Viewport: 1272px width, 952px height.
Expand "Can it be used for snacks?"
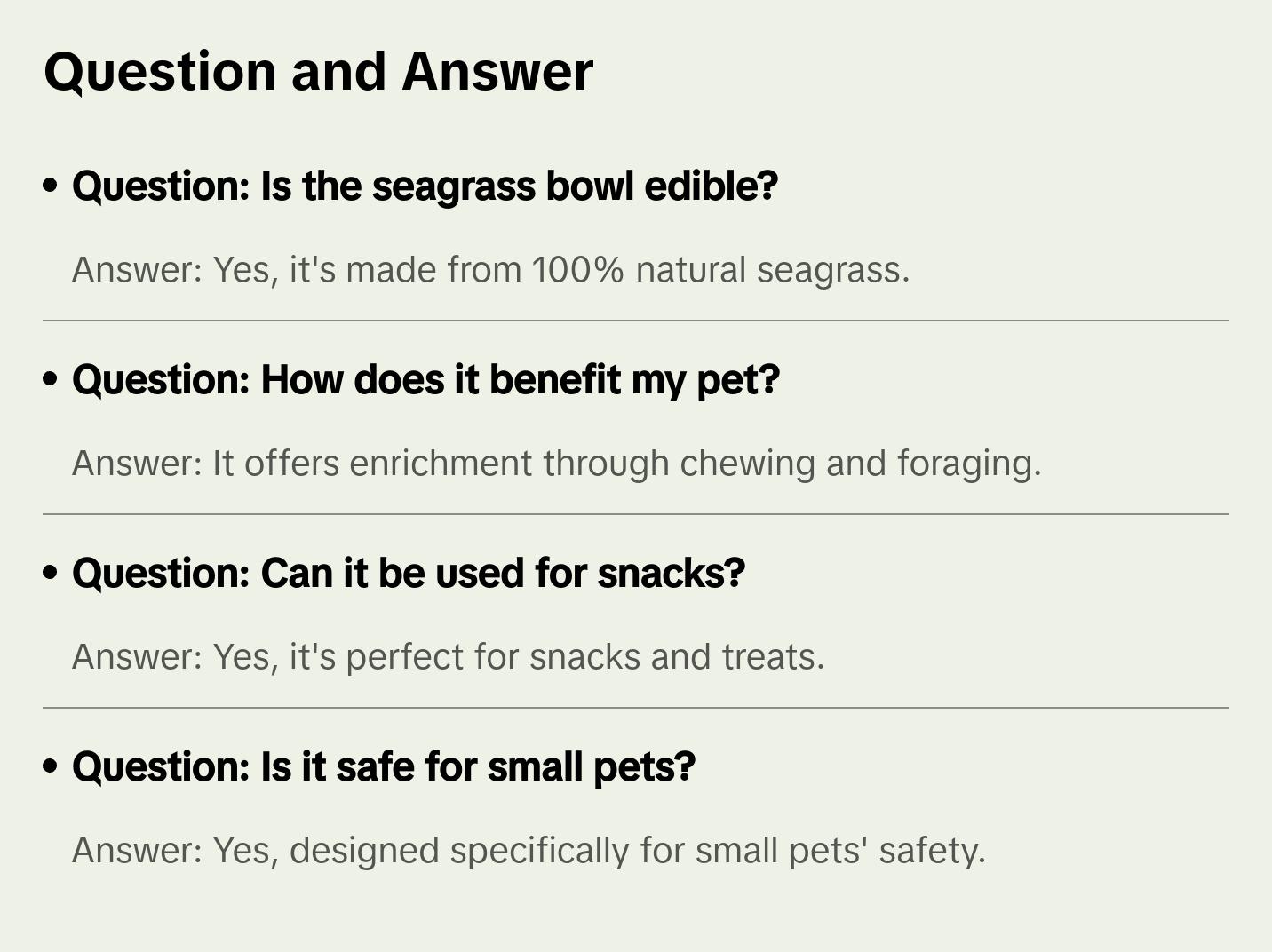[x=409, y=574]
